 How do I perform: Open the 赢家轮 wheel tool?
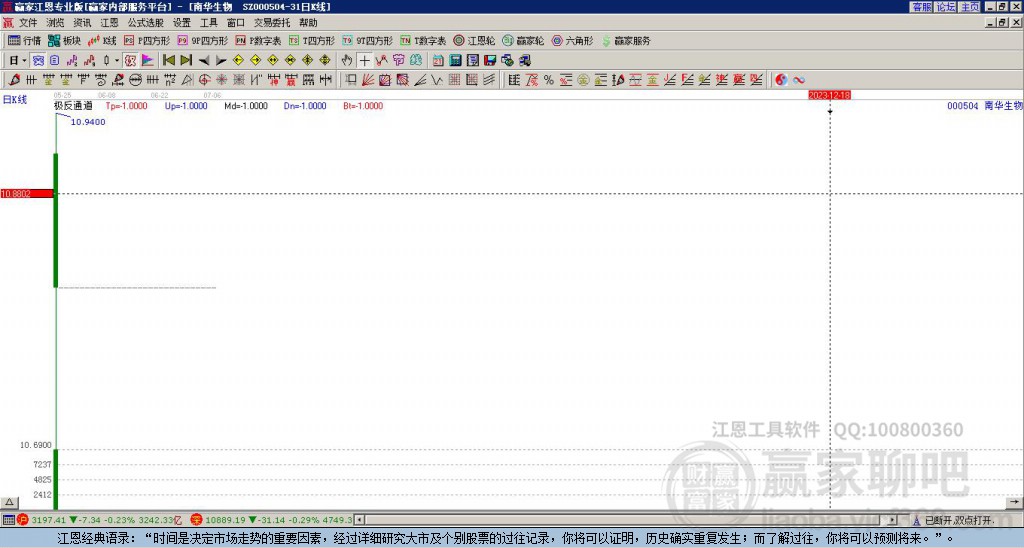[x=523, y=40]
